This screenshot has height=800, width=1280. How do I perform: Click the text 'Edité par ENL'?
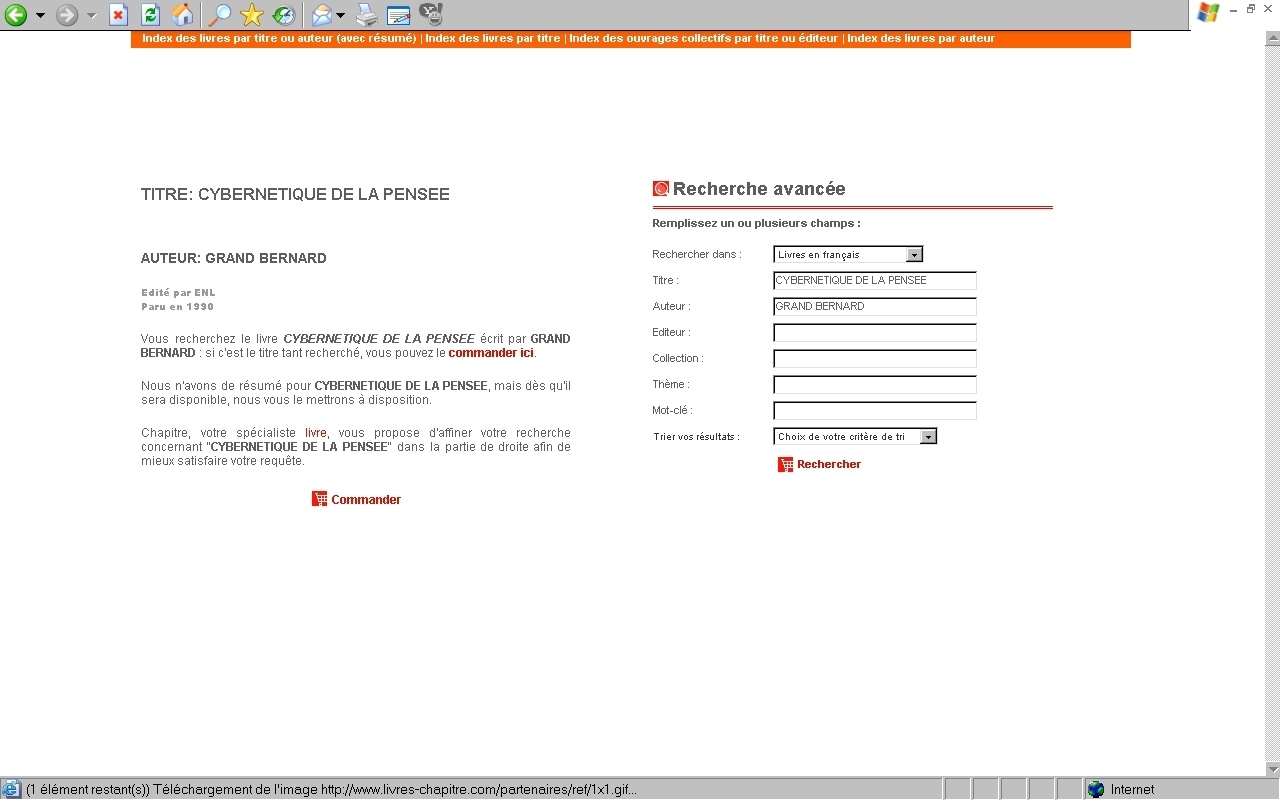click(178, 293)
